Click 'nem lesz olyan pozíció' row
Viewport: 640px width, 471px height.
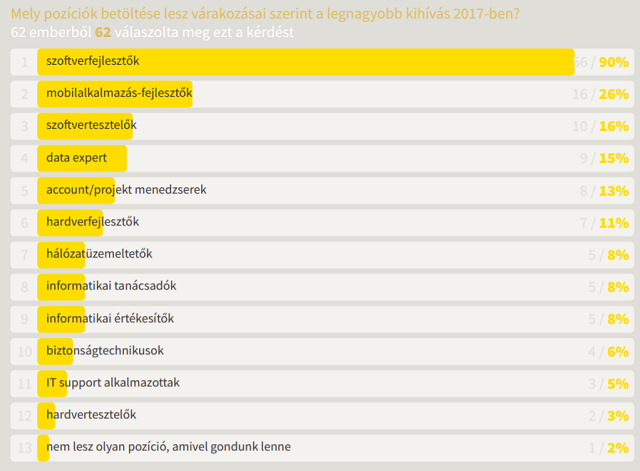[322, 448]
